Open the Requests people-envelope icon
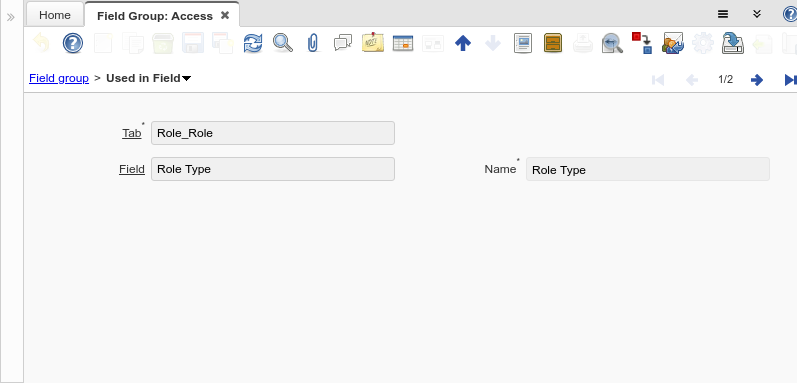The height and width of the screenshot is (383, 797). click(x=673, y=43)
